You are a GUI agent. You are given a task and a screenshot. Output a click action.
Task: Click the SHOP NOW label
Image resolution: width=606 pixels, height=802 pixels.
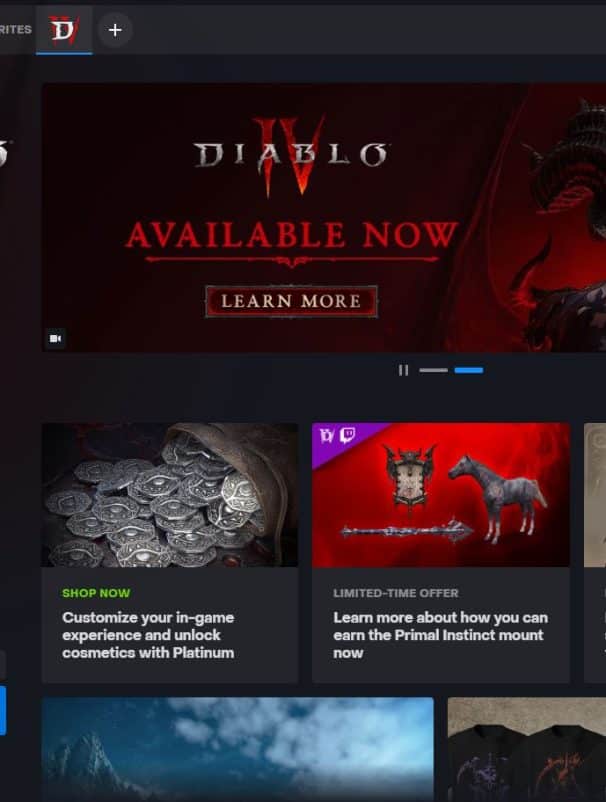tap(96, 593)
